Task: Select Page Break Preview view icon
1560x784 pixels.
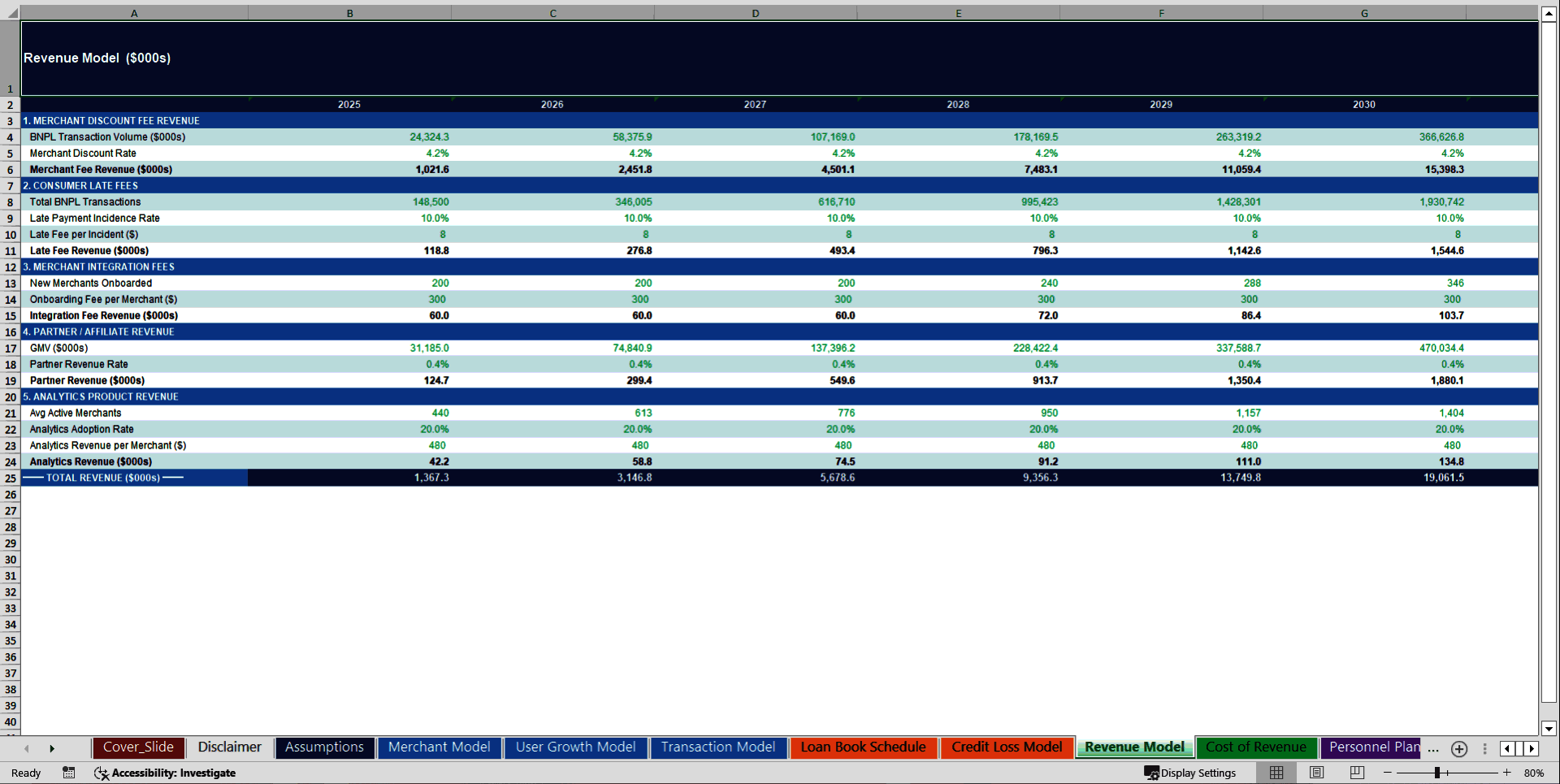Action: coord(1355,773)
